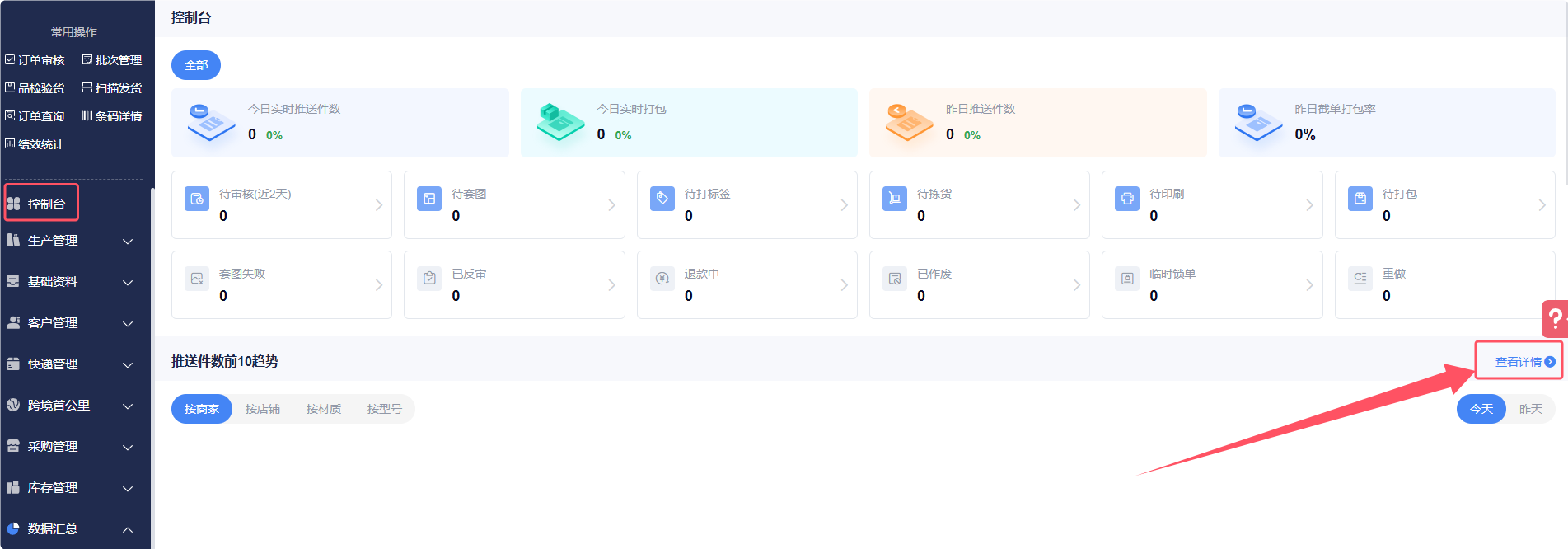Expand the 库存管理 menu chevron
Image resolution: width=1568 pixels, height=549 pixels.
pos(128,489)
